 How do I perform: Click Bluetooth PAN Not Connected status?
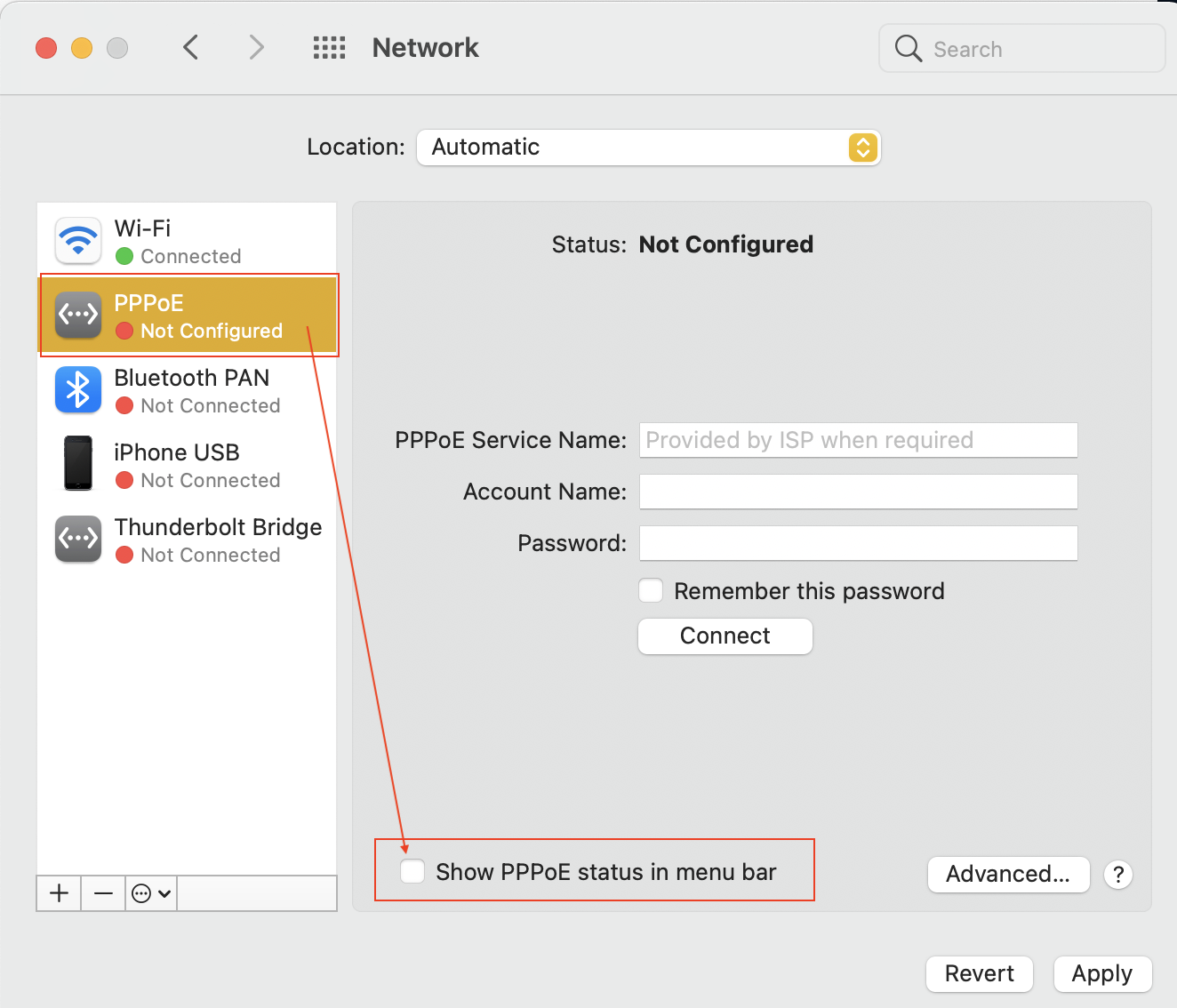coord(211,405)
